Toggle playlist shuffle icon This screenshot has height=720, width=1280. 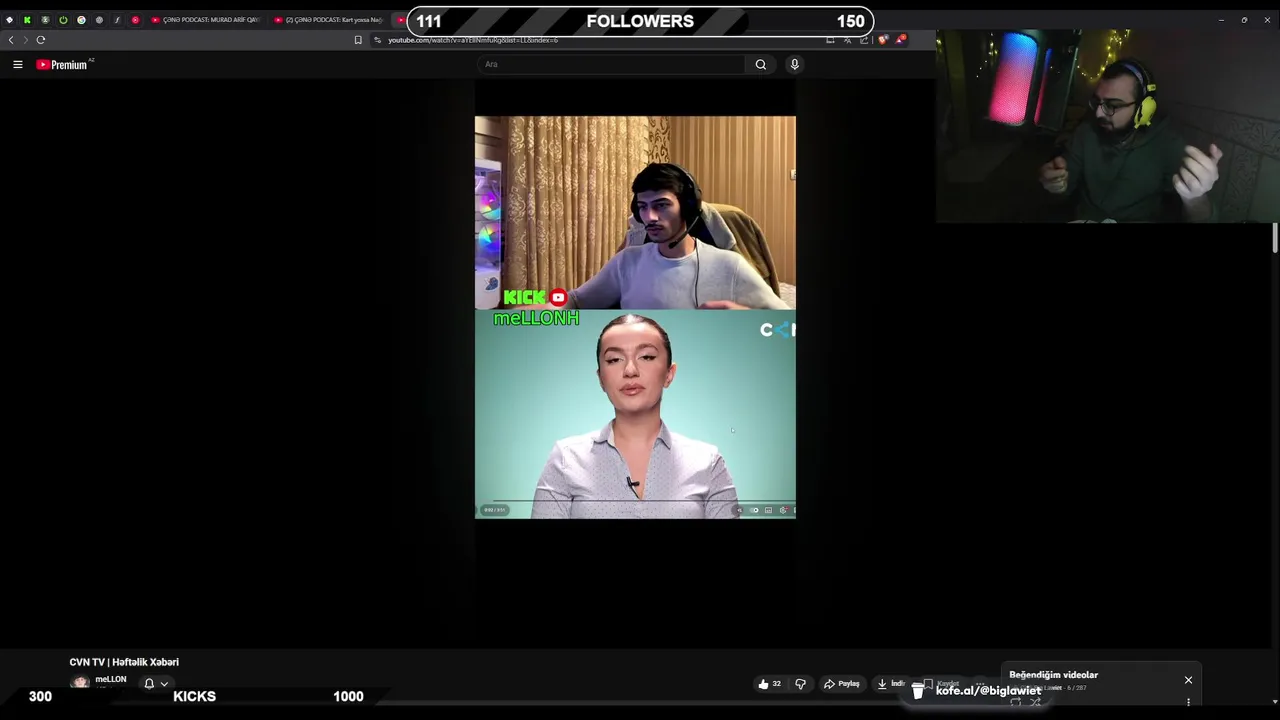point(1035,702)
